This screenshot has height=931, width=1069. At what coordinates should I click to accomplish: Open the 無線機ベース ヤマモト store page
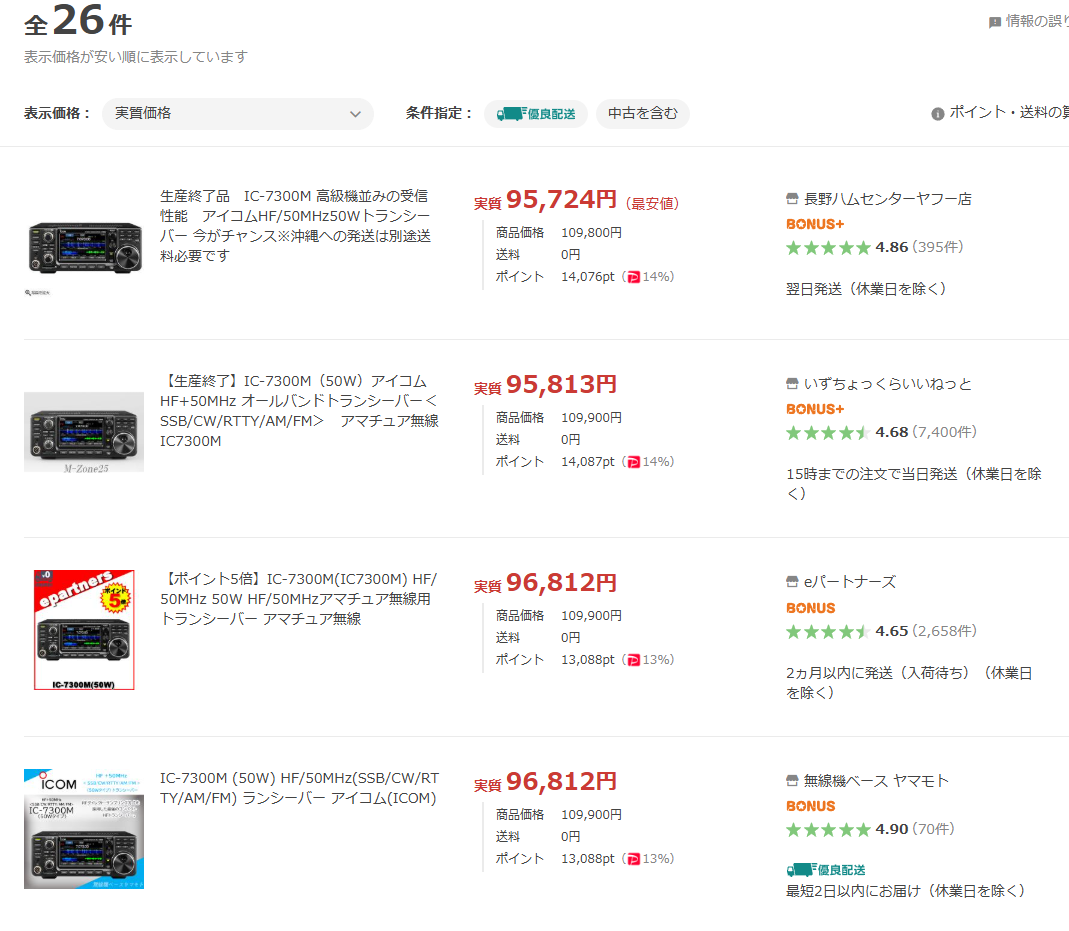[x=876, y=781]
